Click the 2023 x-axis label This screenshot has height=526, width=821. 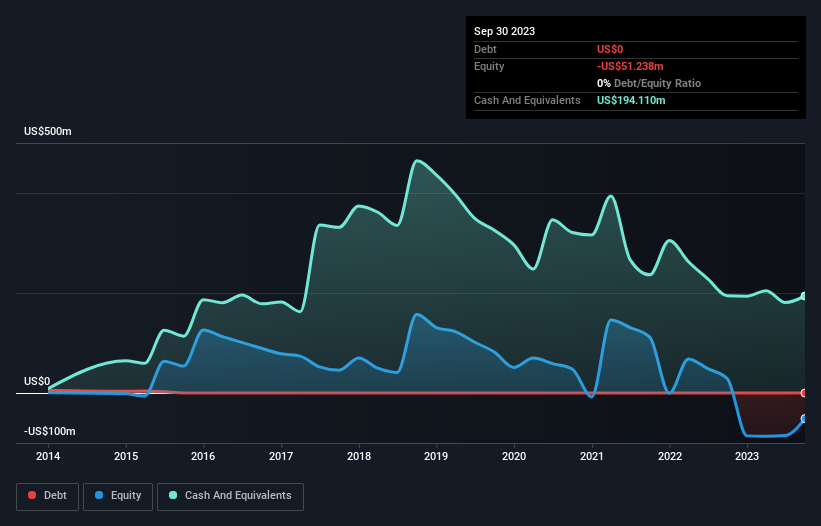746,456
